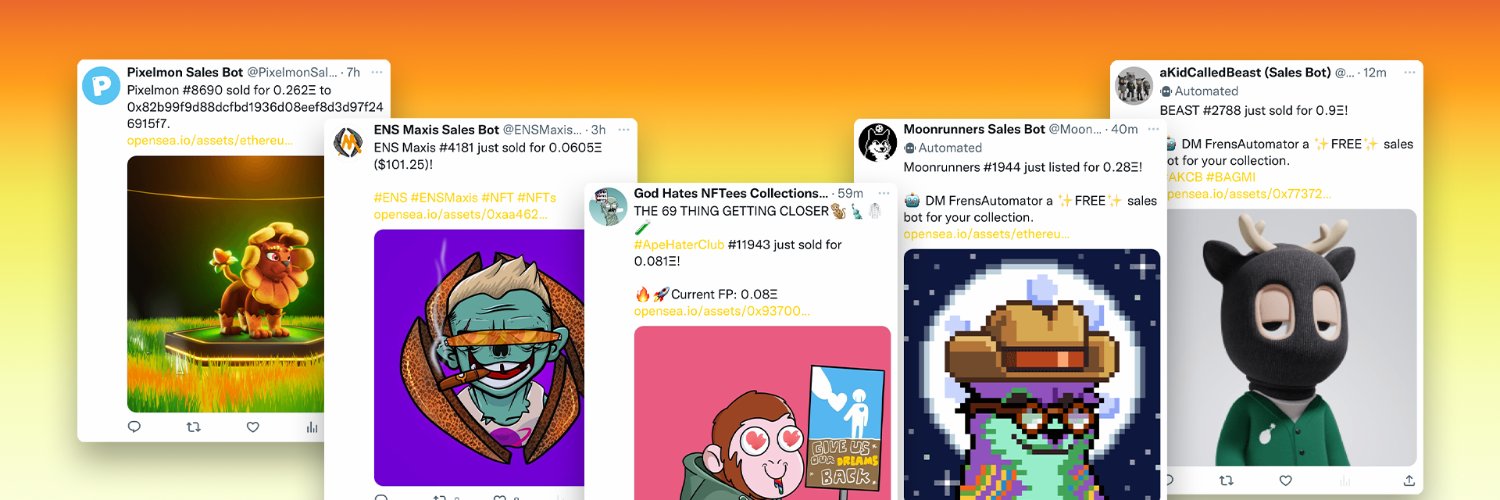Like the Pixelmon #8690 sale tweet
Screen dimensions: 1500x500
click(x=253, y=427)
